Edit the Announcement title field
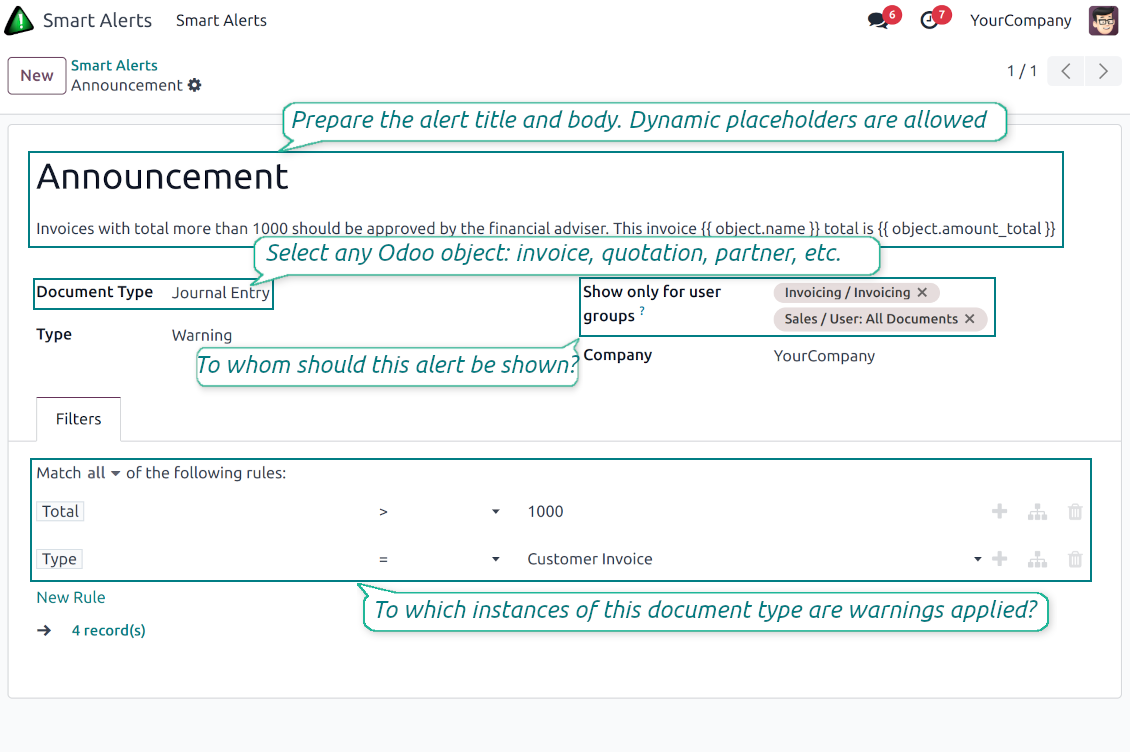1130x752 pixels. [162, 177]
